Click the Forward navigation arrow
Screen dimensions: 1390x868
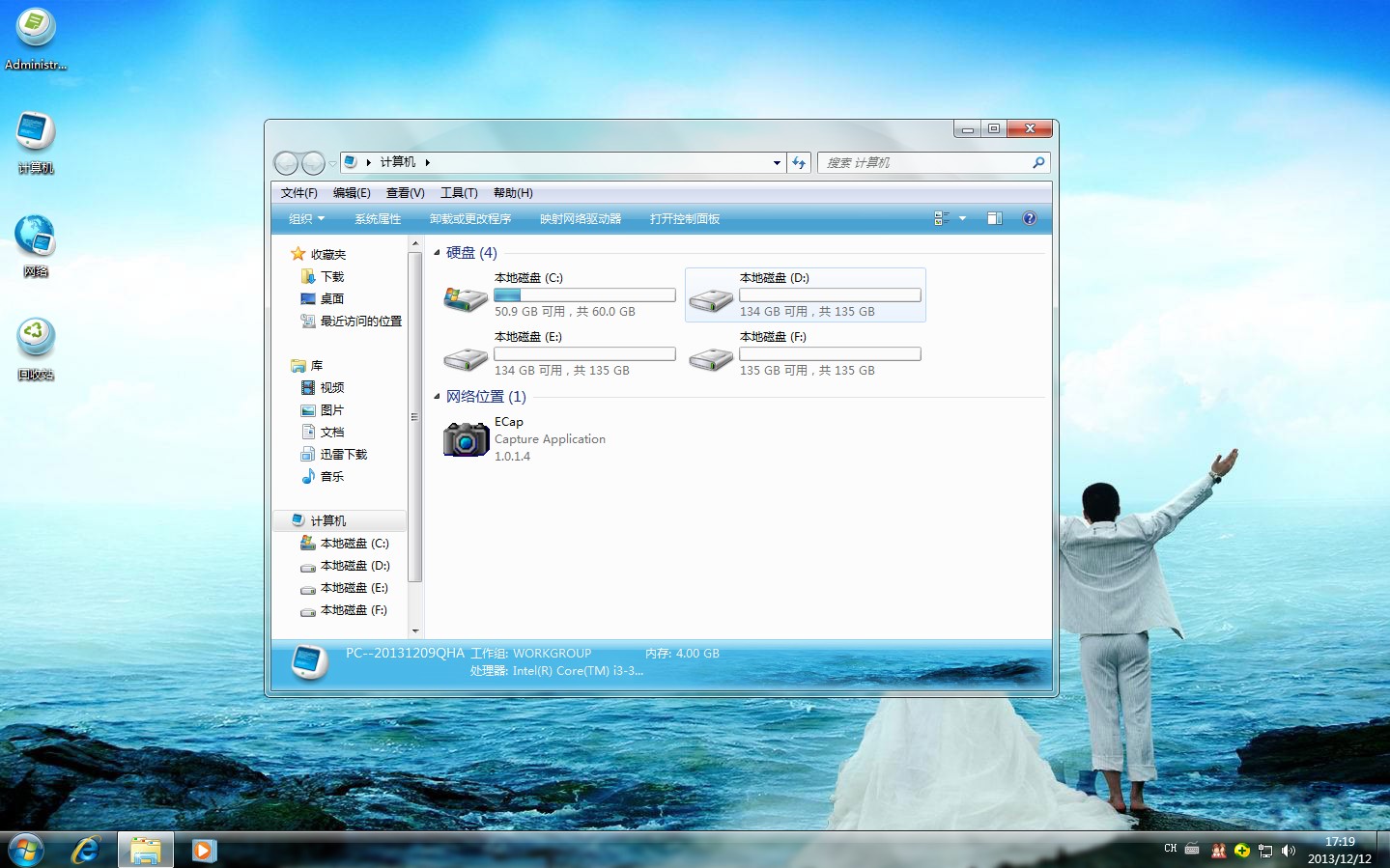313,163
